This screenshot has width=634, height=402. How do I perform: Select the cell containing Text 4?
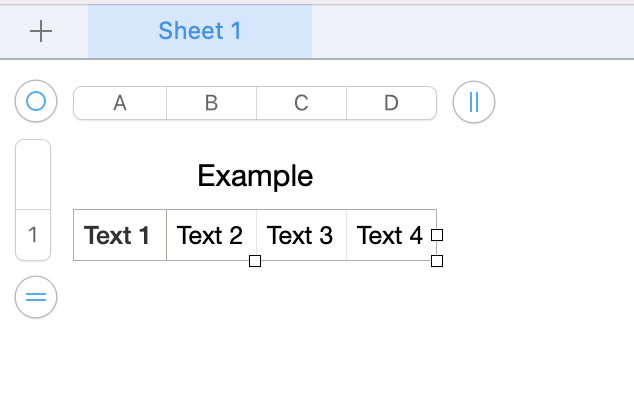[x=390, y=236]
